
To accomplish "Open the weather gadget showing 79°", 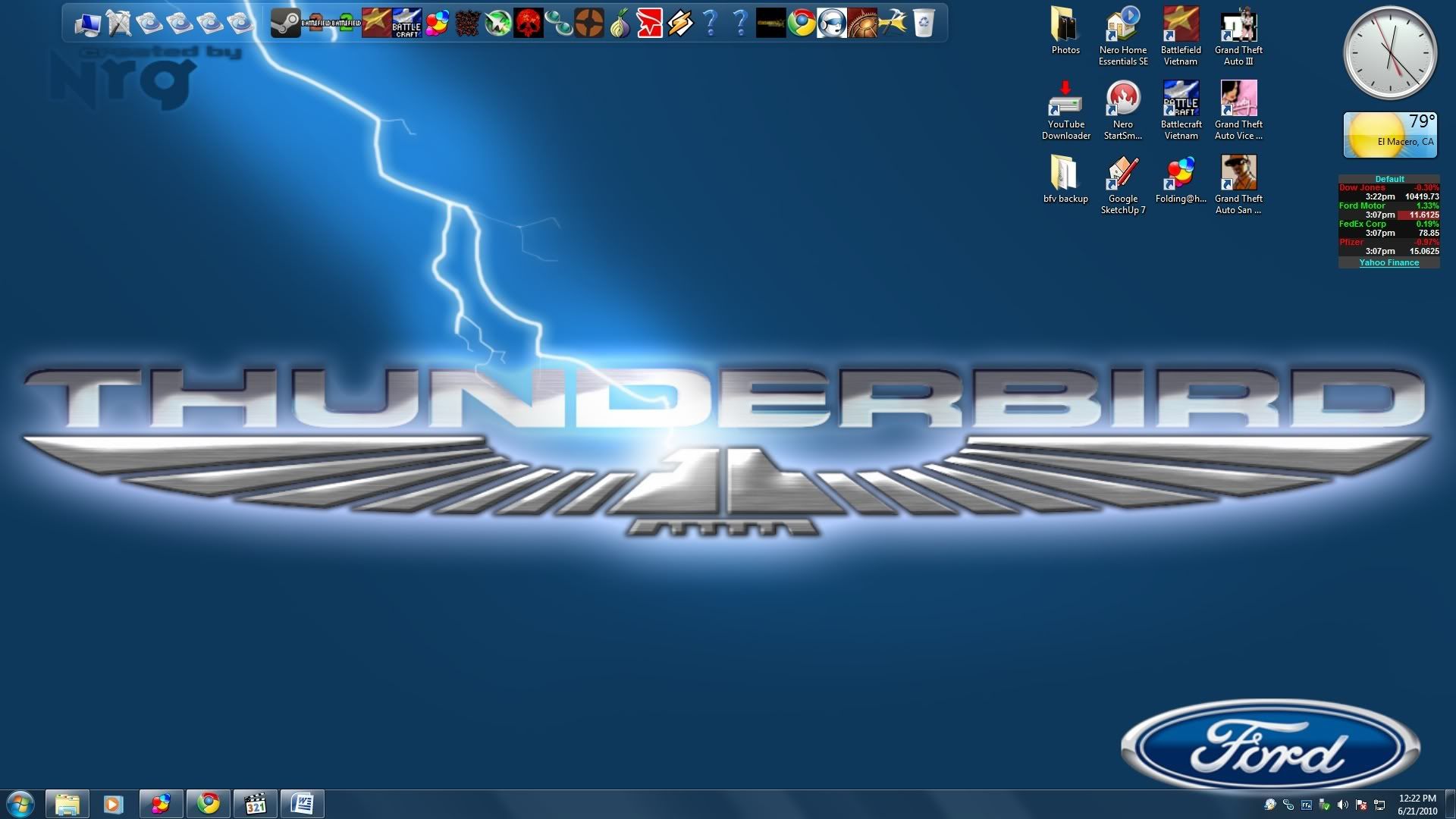I will (x=1389, y=136).
